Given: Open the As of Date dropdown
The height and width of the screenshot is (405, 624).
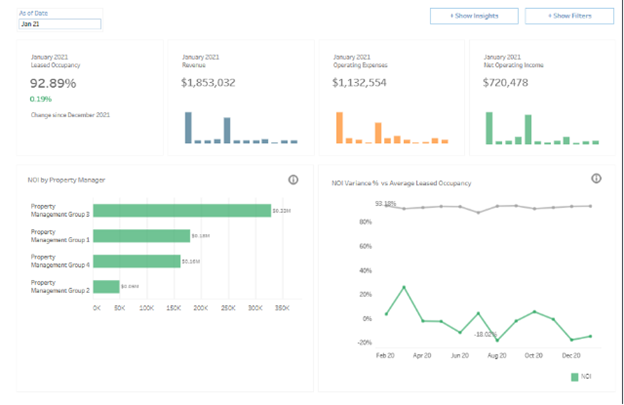Looking at the screenshot, I should point(59,22).
